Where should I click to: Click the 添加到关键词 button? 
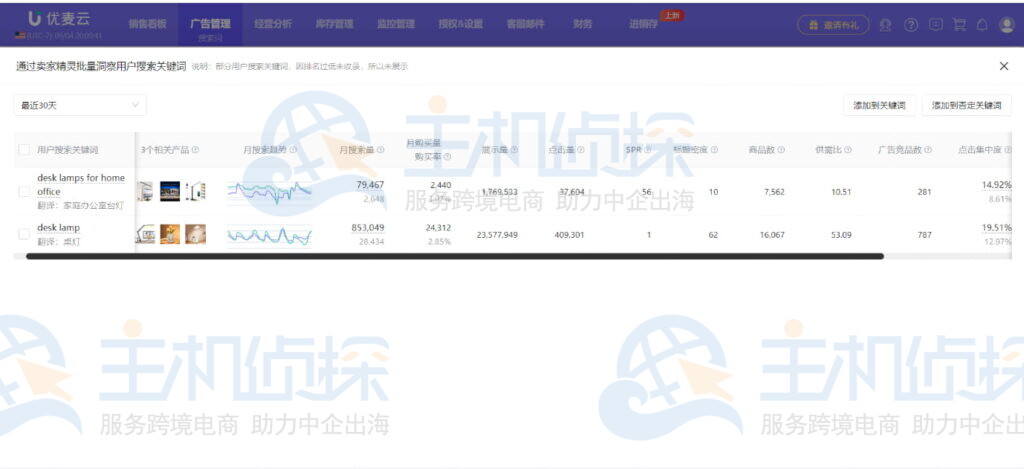click(879, 105)
